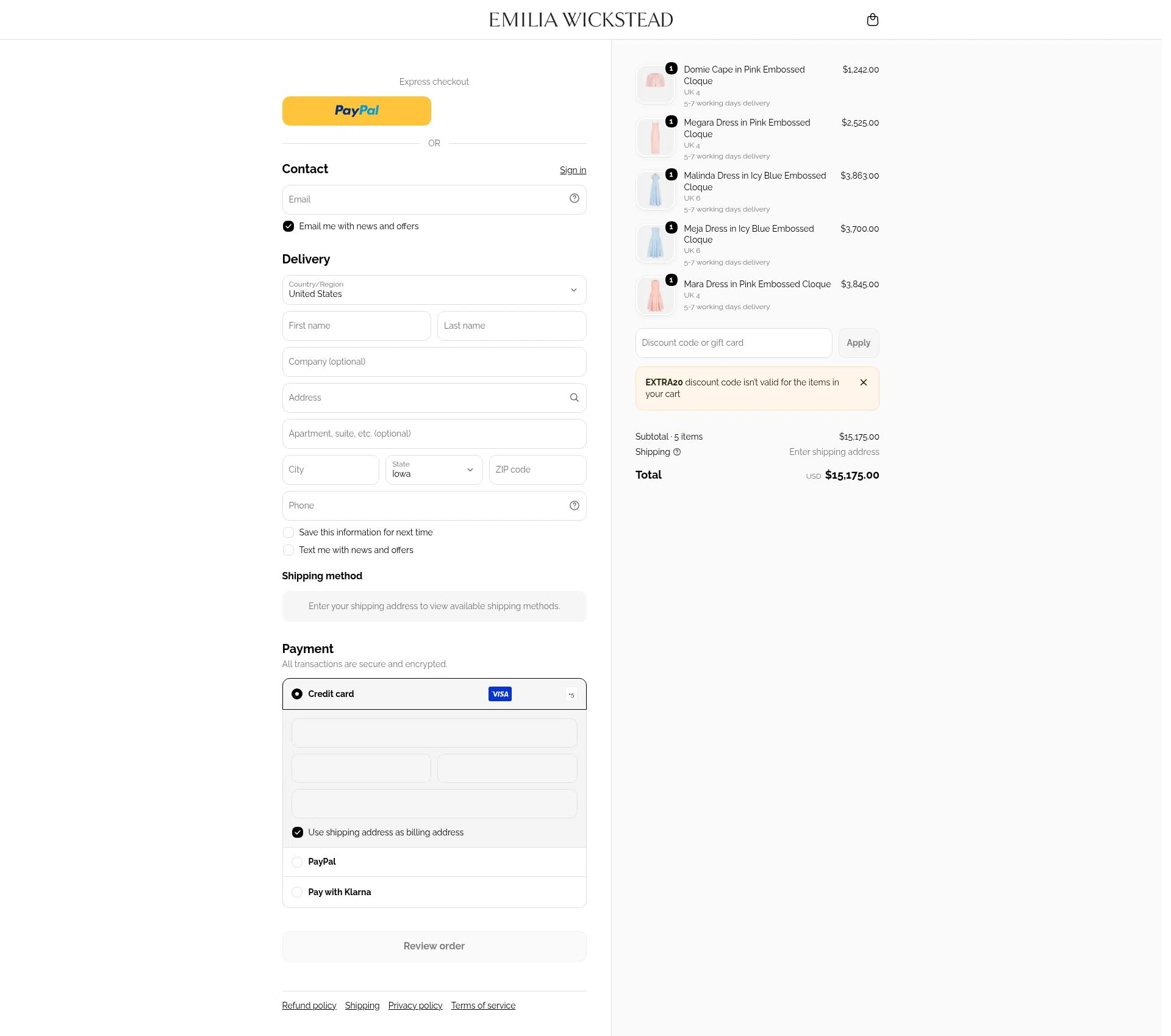Uncheck Use shipping address as billing address
This screenshot has width=1171, height=1036.
pos(298,832)
